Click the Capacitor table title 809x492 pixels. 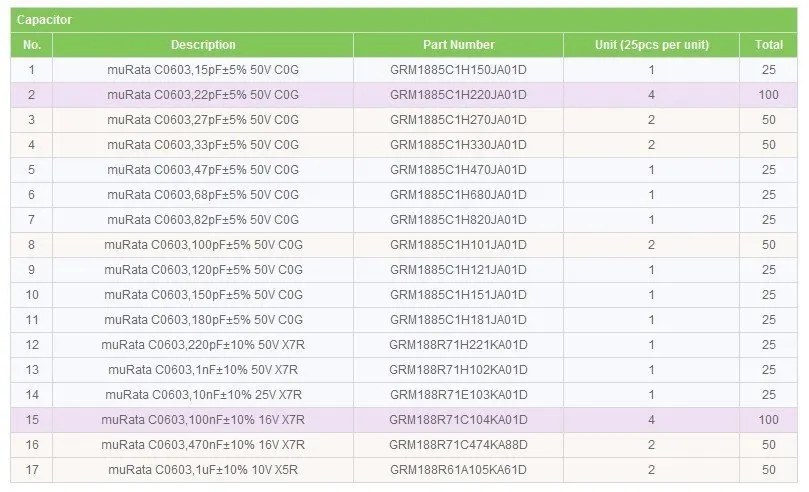tap(44, 20)
